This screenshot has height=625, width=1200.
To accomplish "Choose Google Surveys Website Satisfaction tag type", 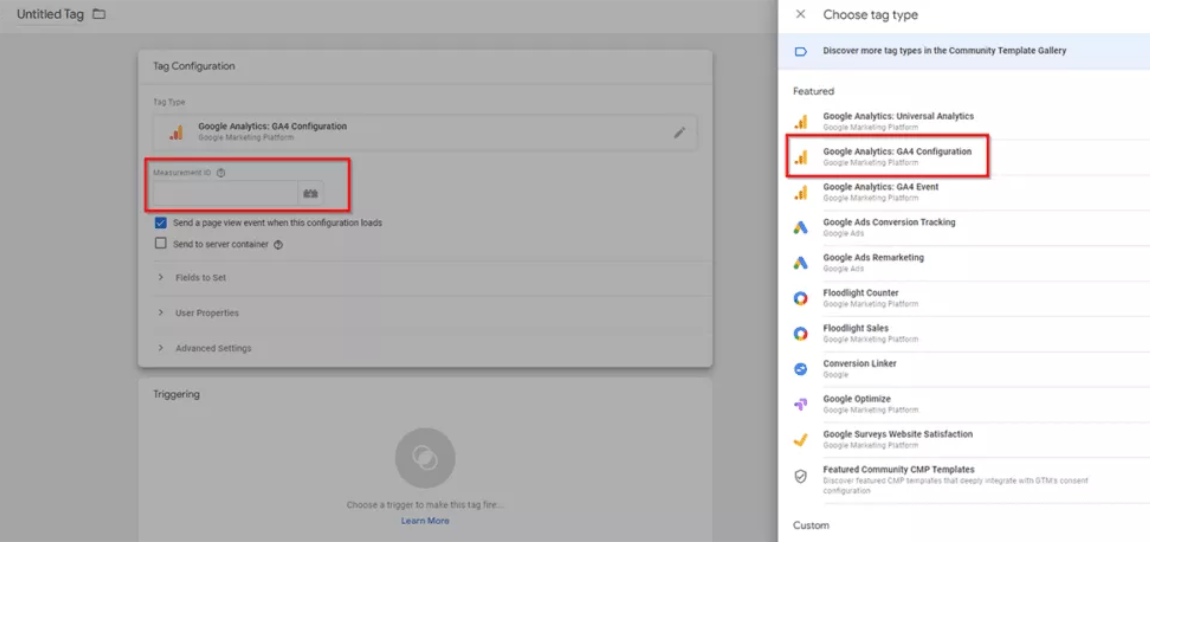I will (x=964, y=439).
